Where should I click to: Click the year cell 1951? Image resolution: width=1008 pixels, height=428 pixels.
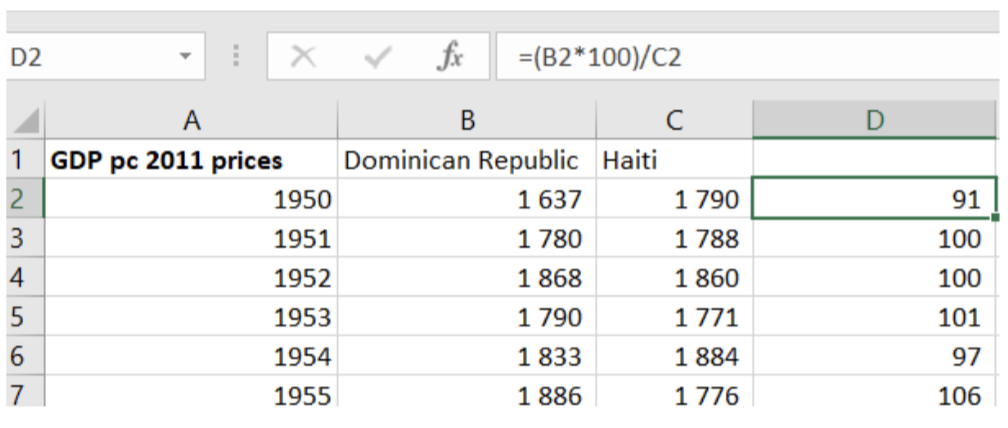pyautogui.click(x=191, y=238)
